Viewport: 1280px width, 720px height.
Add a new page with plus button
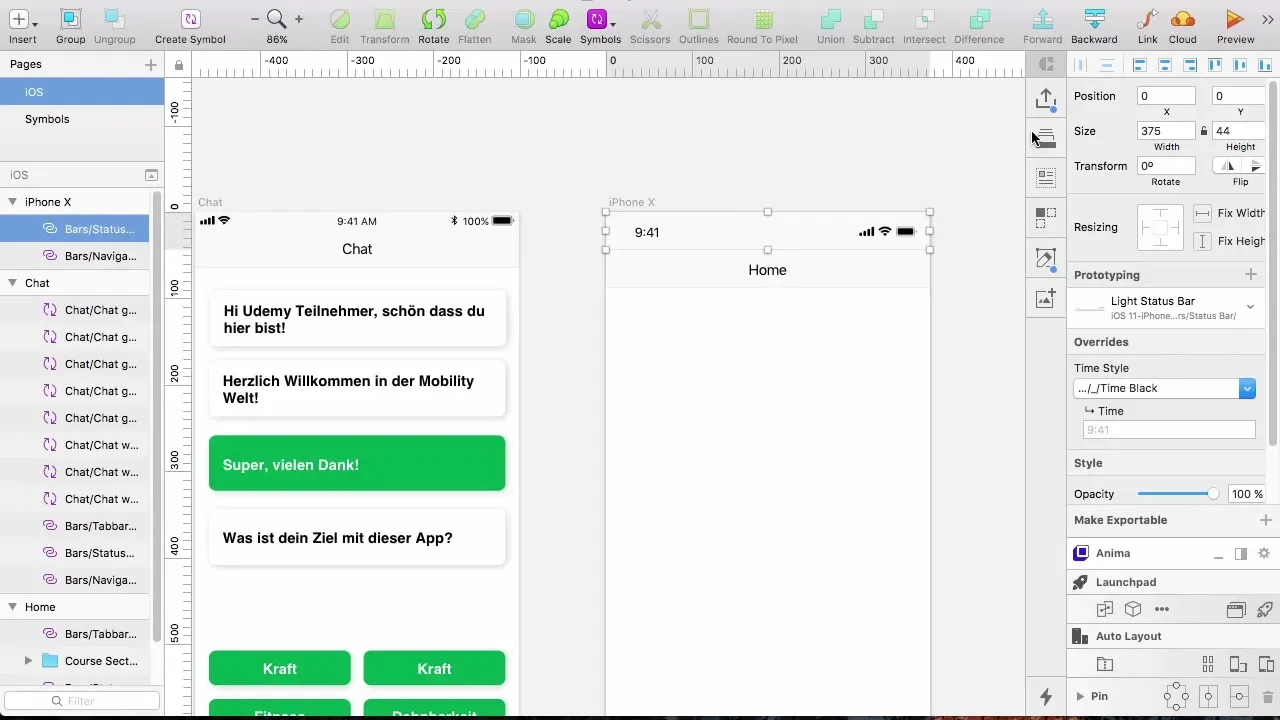click(x=151, y=65)
